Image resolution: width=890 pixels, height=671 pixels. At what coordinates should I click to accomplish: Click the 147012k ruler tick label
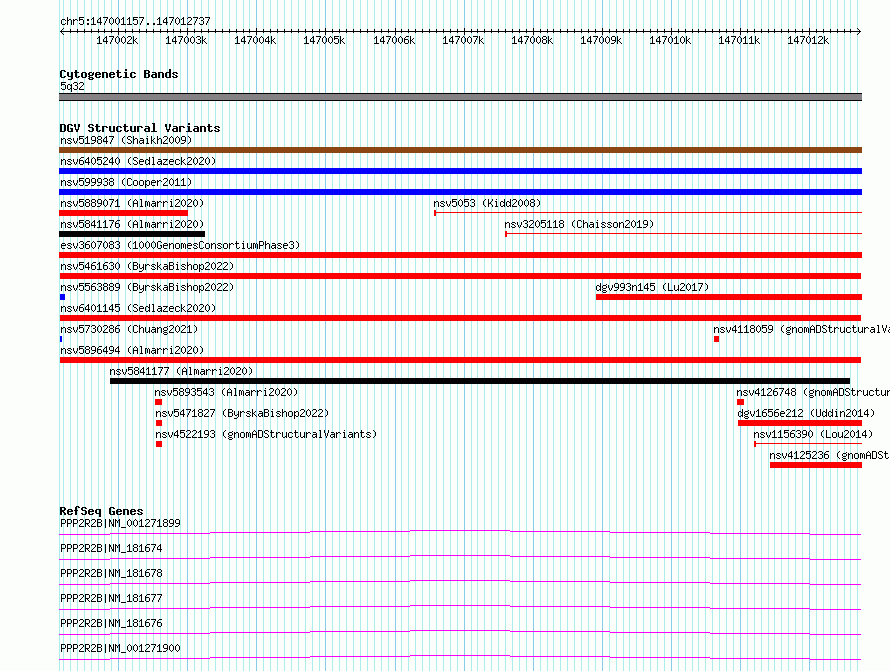pyautogui.click(x=808, y=40)
